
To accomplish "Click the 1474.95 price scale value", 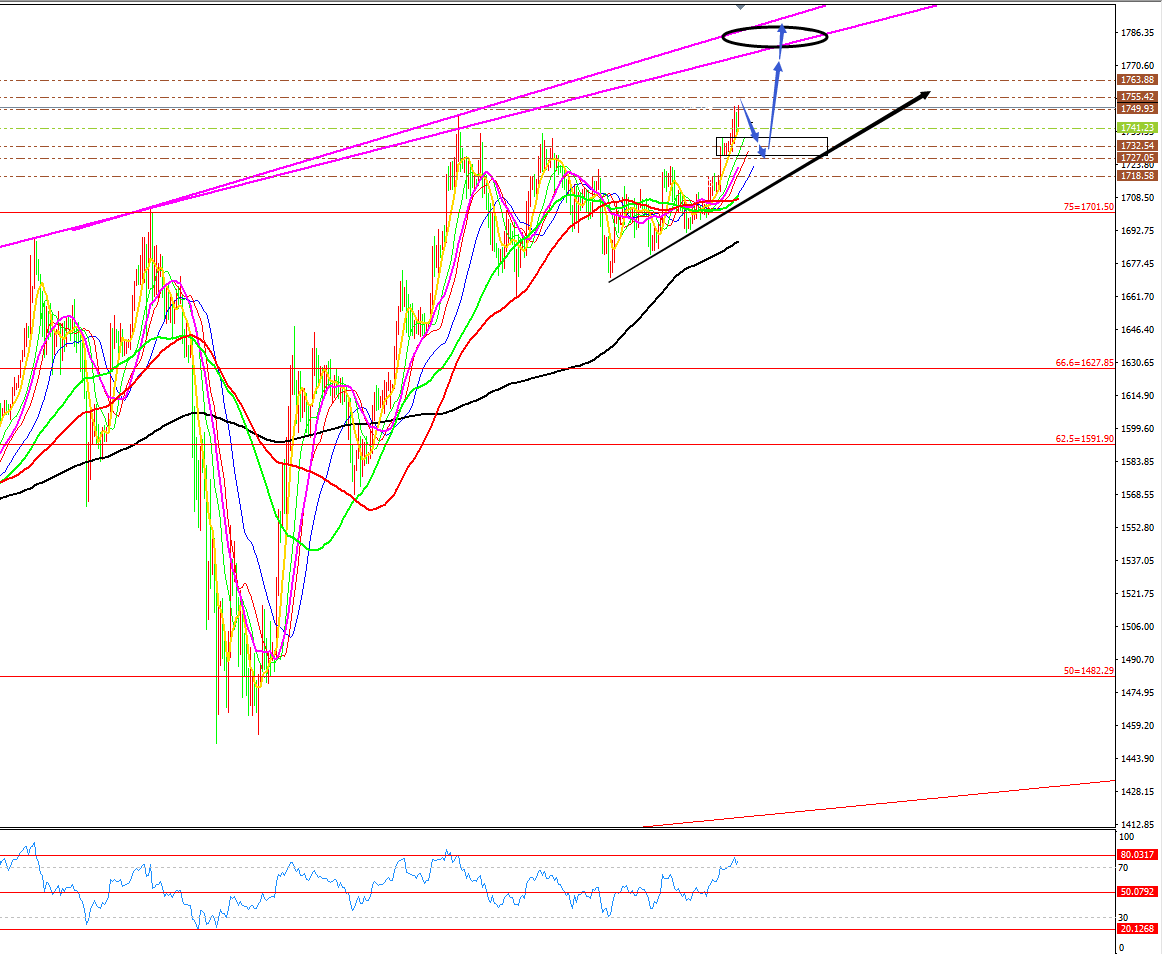I will pyautogui.click(x=1137, y=693).
